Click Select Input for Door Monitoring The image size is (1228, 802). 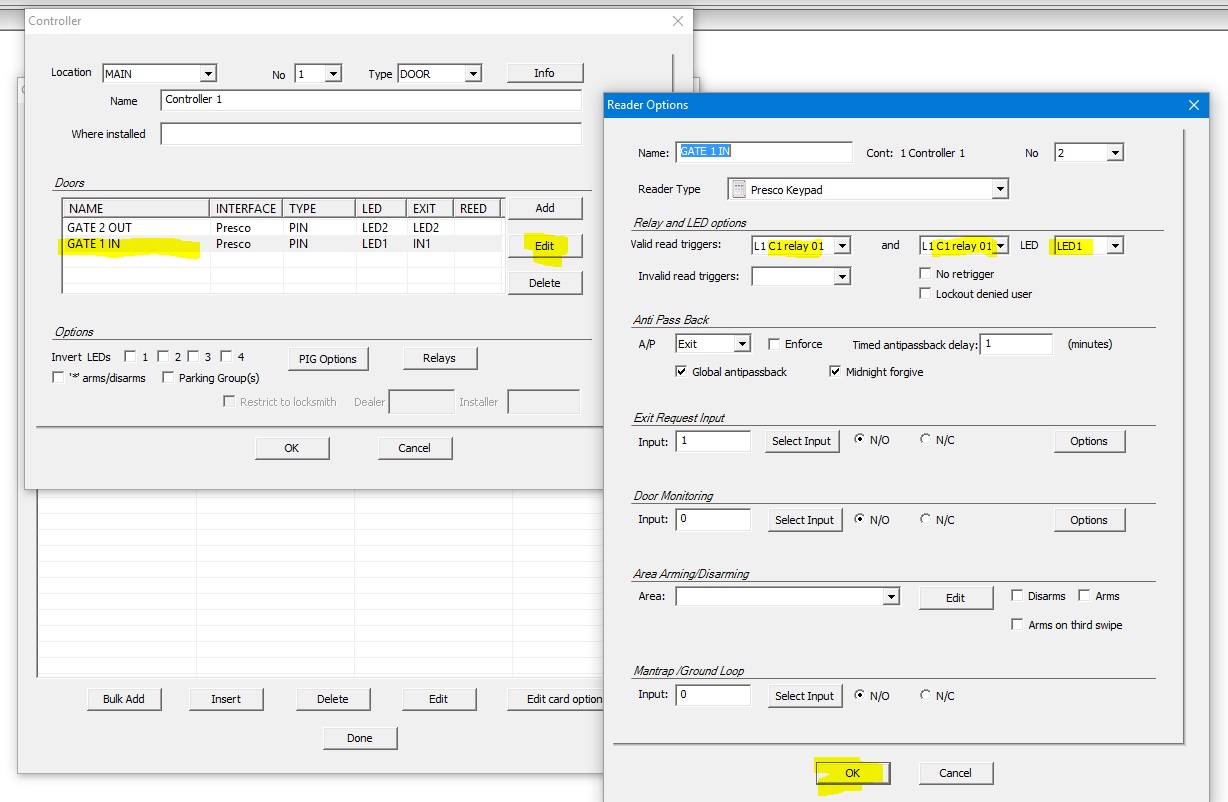pyautogui.click(x=804, y=520)
